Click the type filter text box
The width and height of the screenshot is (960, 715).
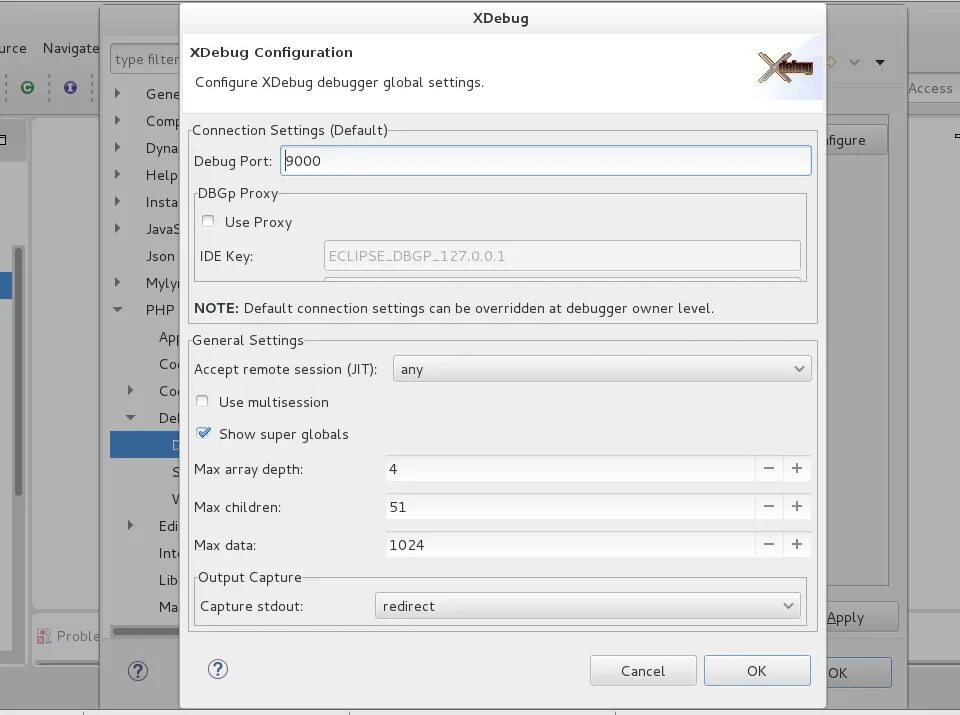click(146, 59)
